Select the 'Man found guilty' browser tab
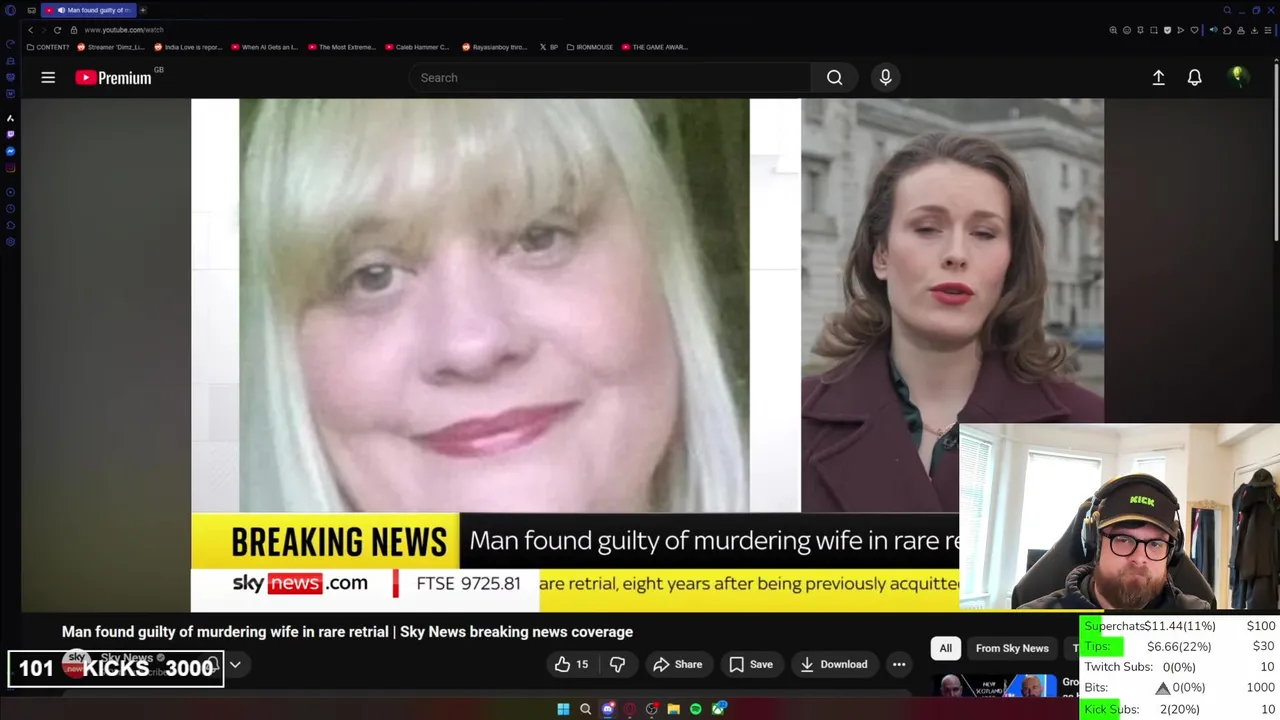 [87, 10]
